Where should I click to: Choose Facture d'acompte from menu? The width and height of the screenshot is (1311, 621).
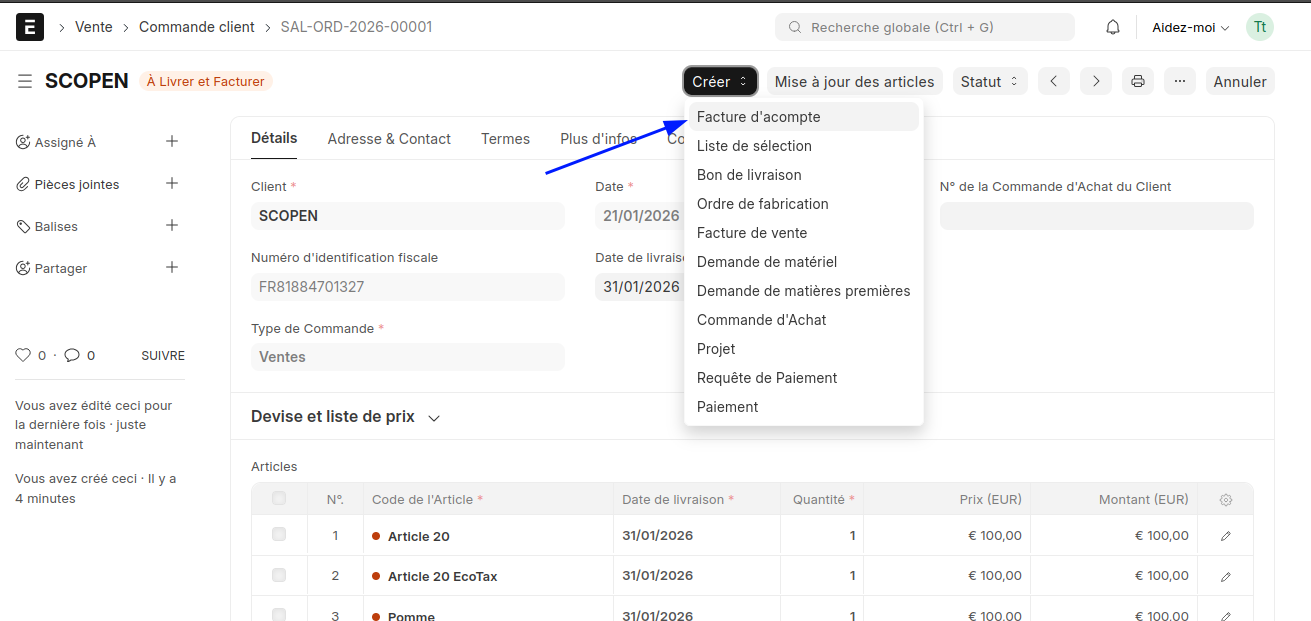[x=804, y=117]
